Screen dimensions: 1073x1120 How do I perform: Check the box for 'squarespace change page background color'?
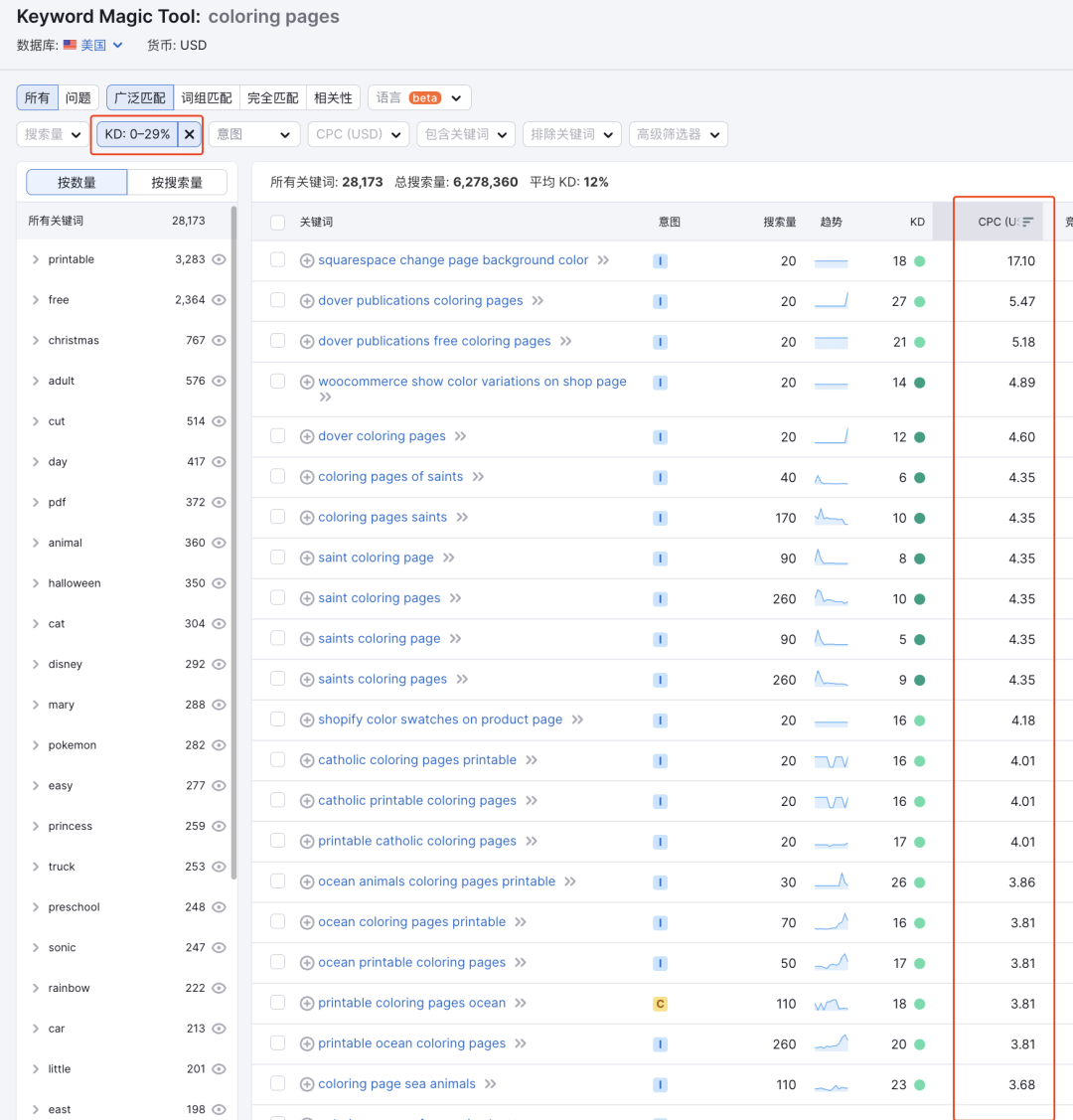click(278, 260)
